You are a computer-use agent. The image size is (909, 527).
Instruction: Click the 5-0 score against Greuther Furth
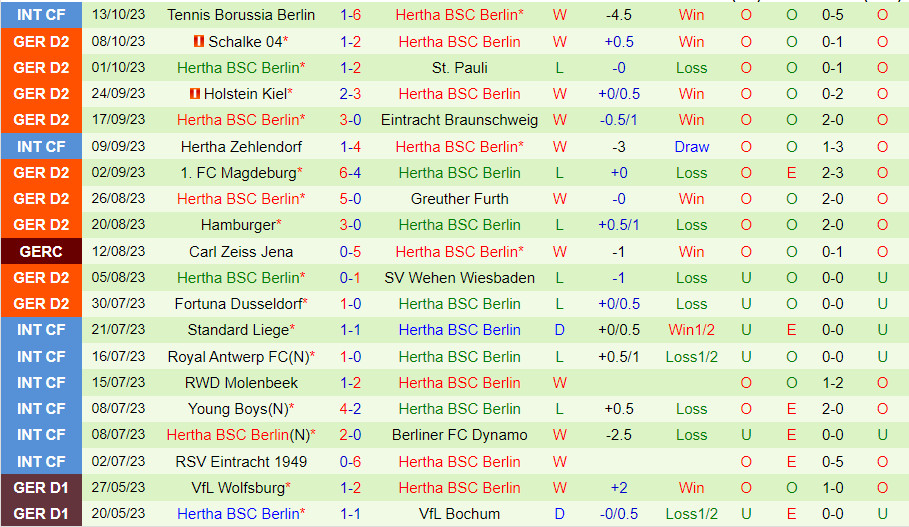click(350, 198)
